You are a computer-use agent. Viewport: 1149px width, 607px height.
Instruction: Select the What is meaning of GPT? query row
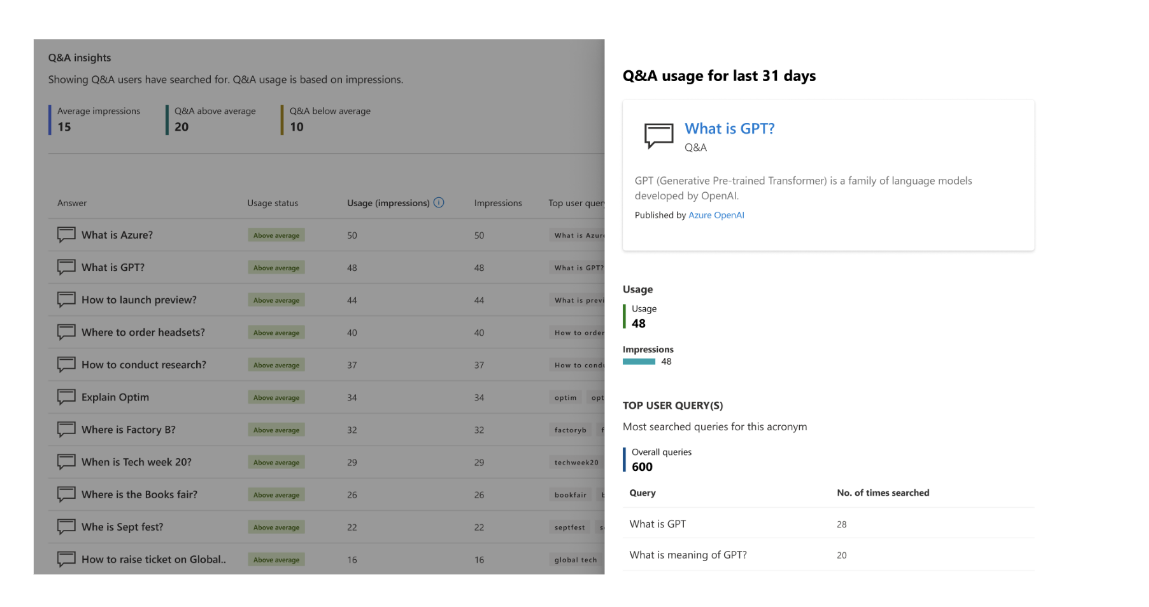tap(688, 555)
